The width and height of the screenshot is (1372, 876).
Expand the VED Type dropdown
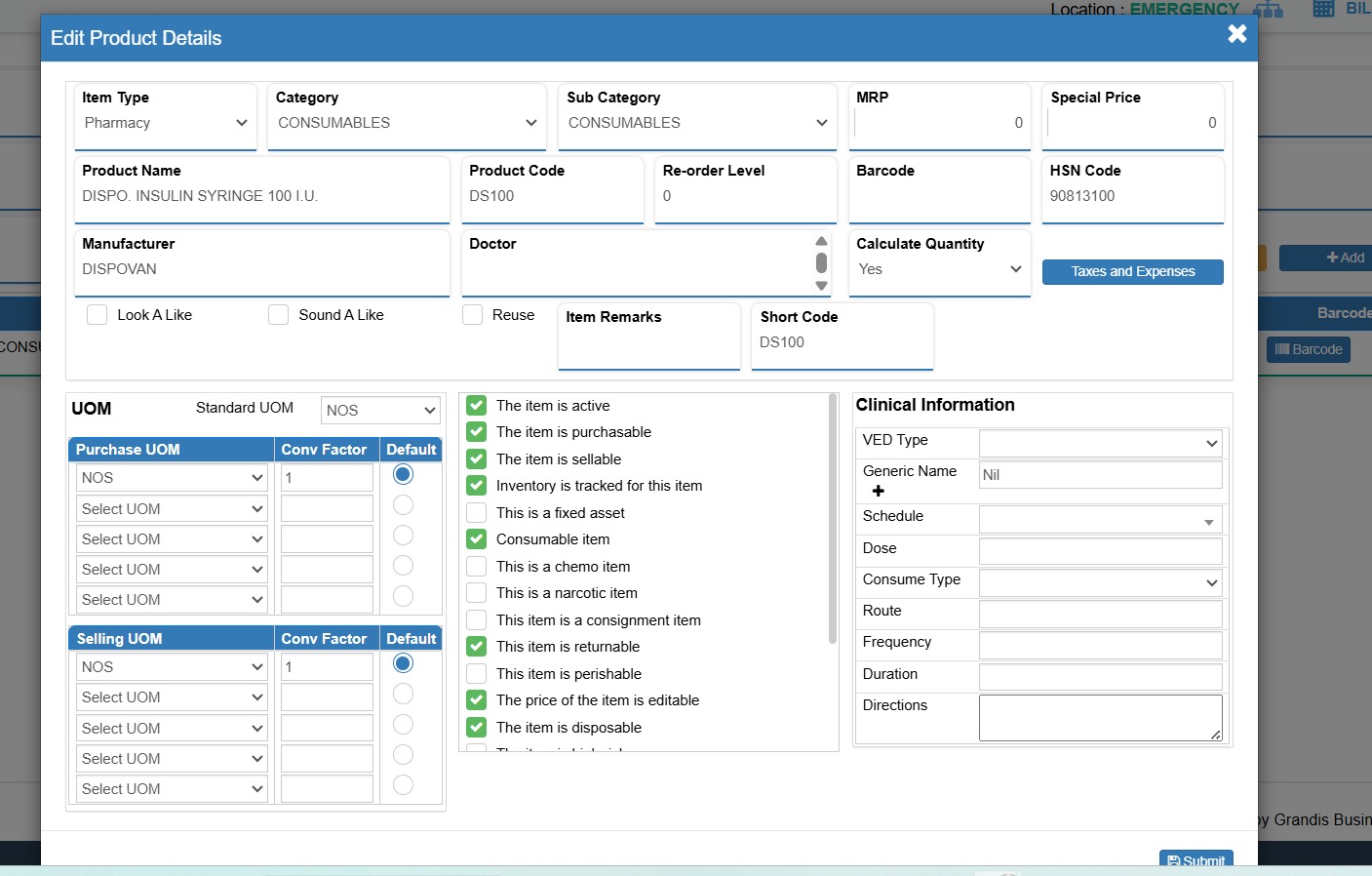pos(1100,443)
